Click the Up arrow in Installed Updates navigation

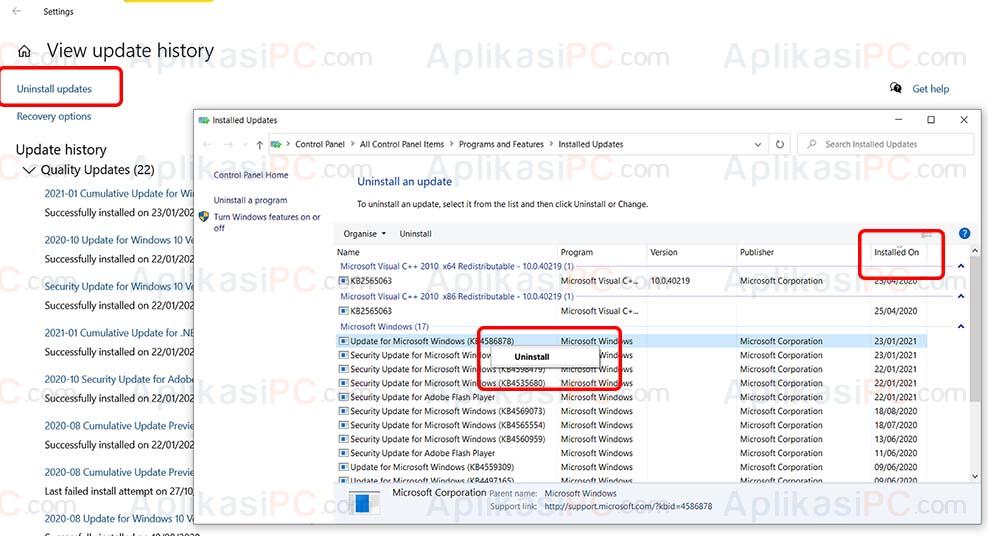259,144
